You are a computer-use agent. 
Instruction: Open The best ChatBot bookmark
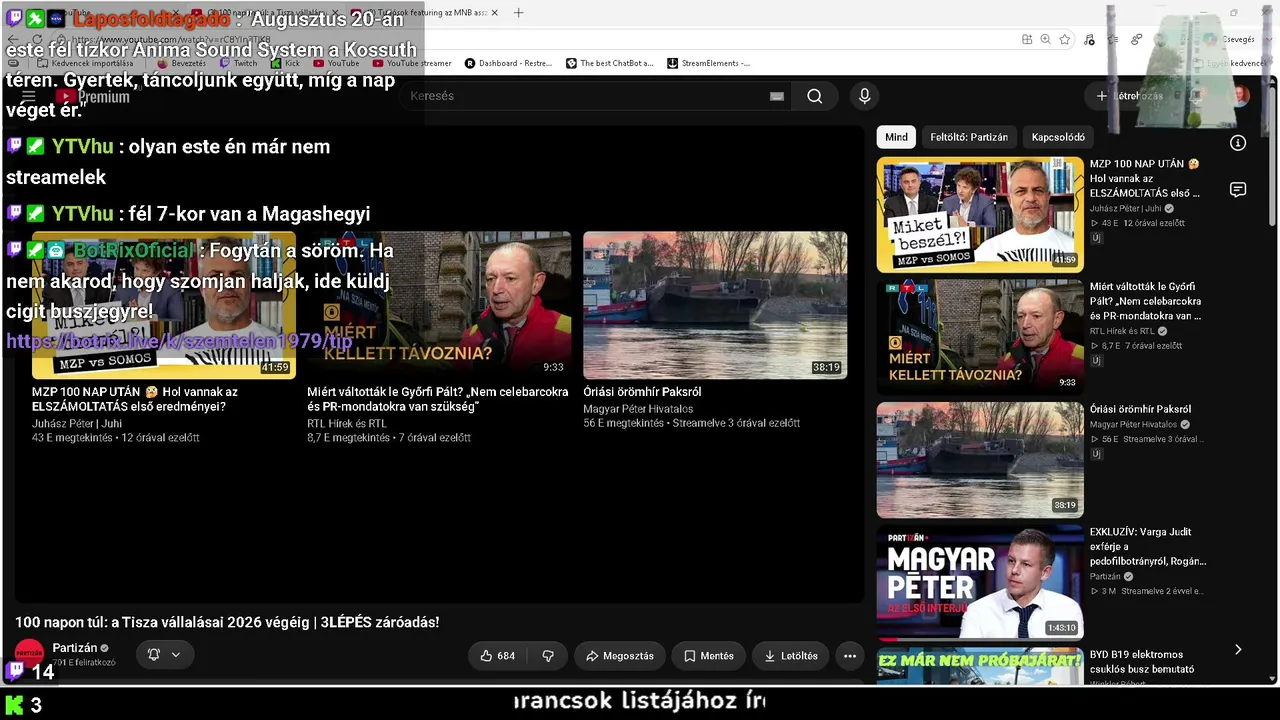(x=610, y=63)
